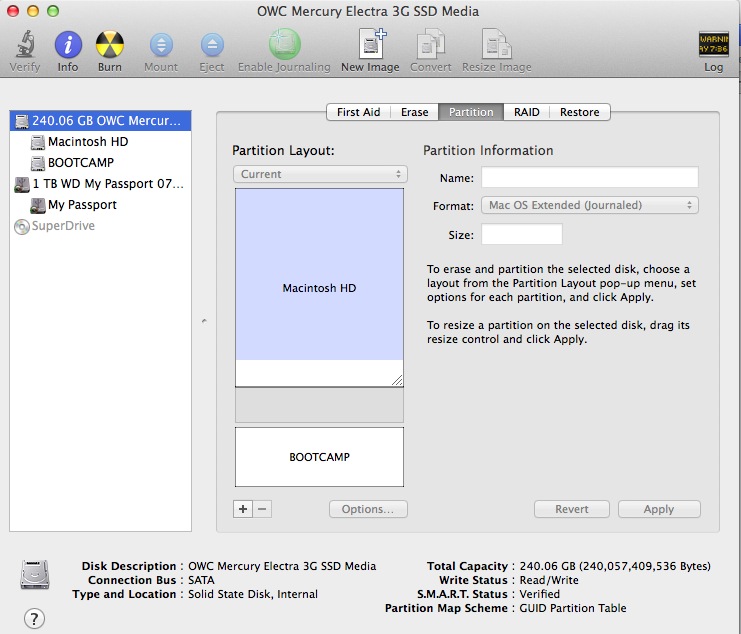Image resolution: width=741 pixels, height=634 pixels.
Task: Click the Enable Journaling toolbar icon
Action: coord(284,45)
